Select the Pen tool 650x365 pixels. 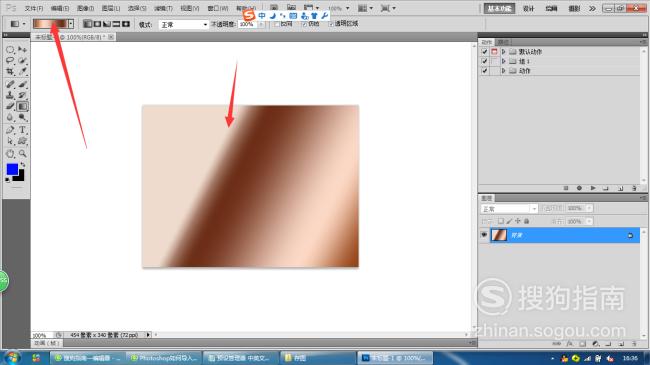10,130
